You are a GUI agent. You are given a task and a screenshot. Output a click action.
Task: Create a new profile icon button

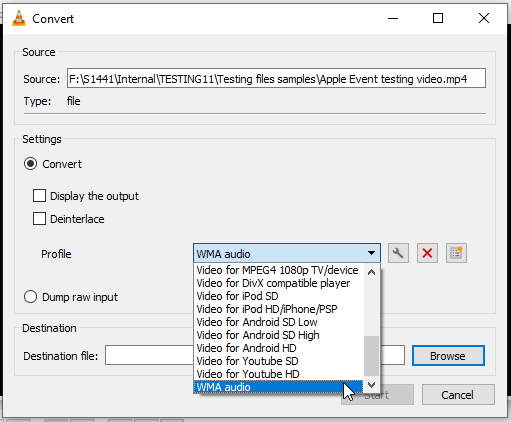pyautogui.click(x=456, y=253)
